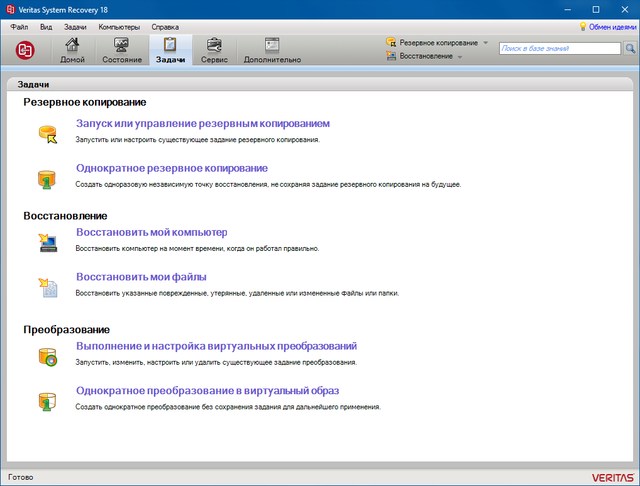
Task: Open Выполнение и настройка виртуальных преобразований link
Action: pyautogui.click(x=216, y=346)
